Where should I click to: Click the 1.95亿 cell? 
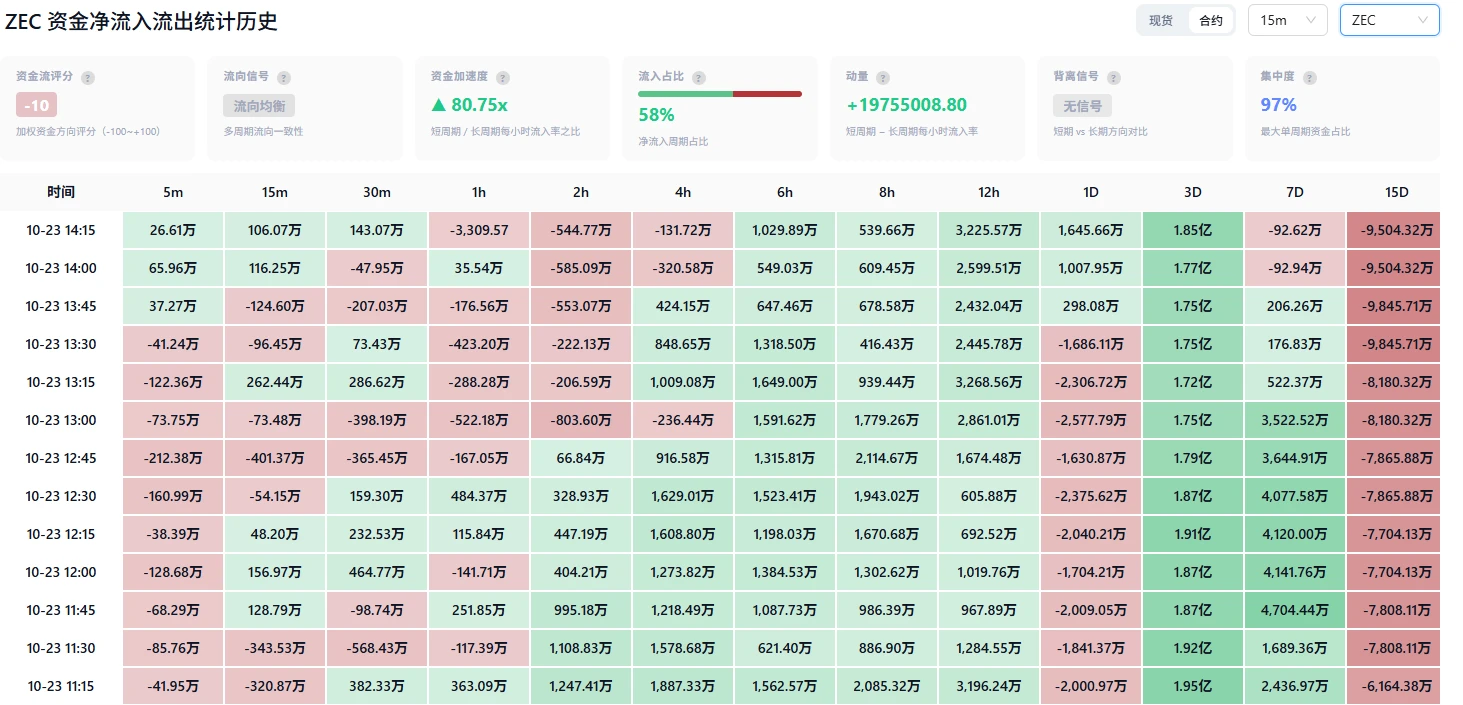[x=1193, y=686]
